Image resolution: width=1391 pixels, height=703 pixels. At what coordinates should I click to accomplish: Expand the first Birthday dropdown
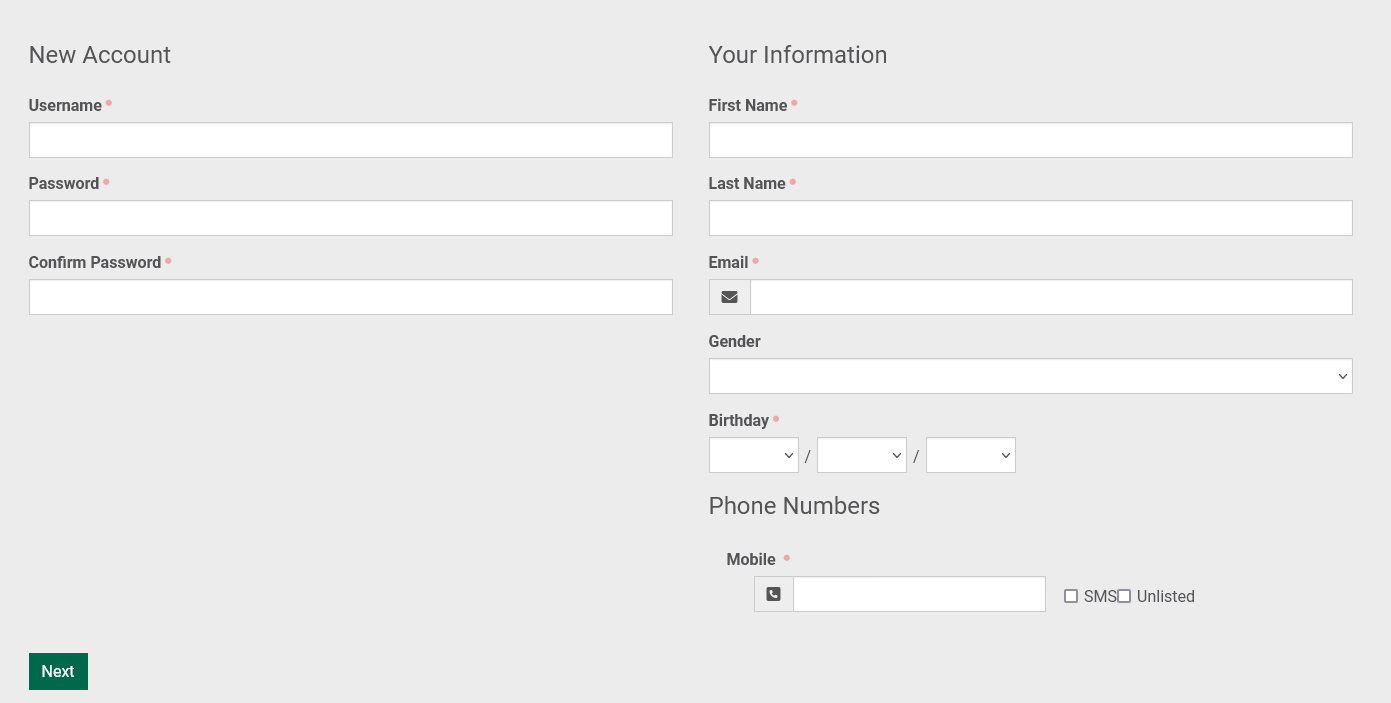pos(753,455)
